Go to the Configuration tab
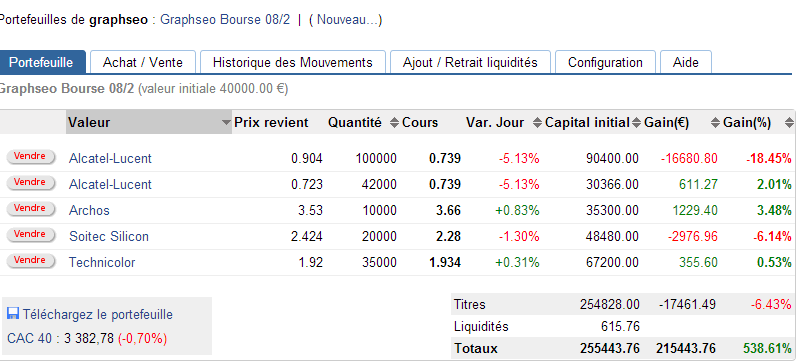Image resolution: width=800 pixels, height=361 pixels. pyautogui.click(x=605, y=63)
